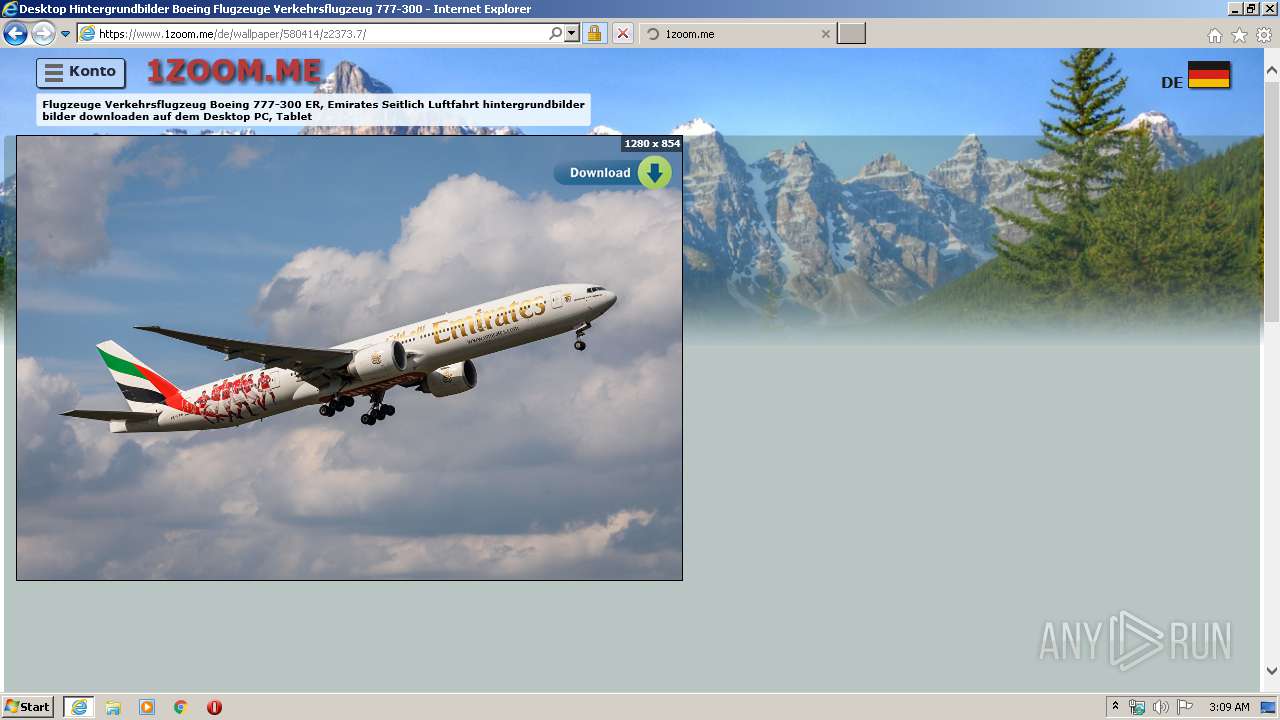Show hidden system tray icons
Image resolution: width=1280 pixels, height=720 pixels.
(x=1115, y=707)
